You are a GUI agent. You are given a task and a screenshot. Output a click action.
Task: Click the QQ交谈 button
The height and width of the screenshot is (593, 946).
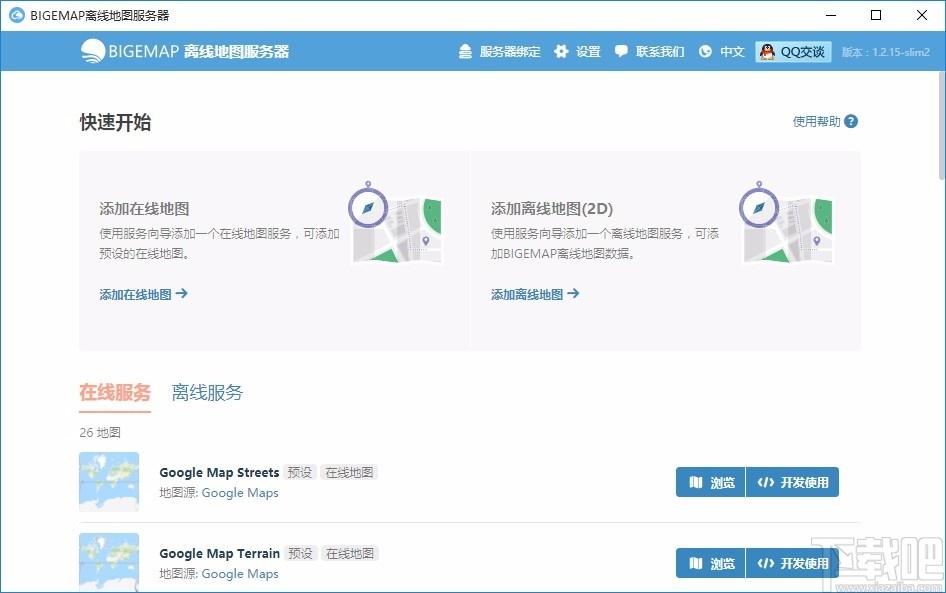point(793,52)
